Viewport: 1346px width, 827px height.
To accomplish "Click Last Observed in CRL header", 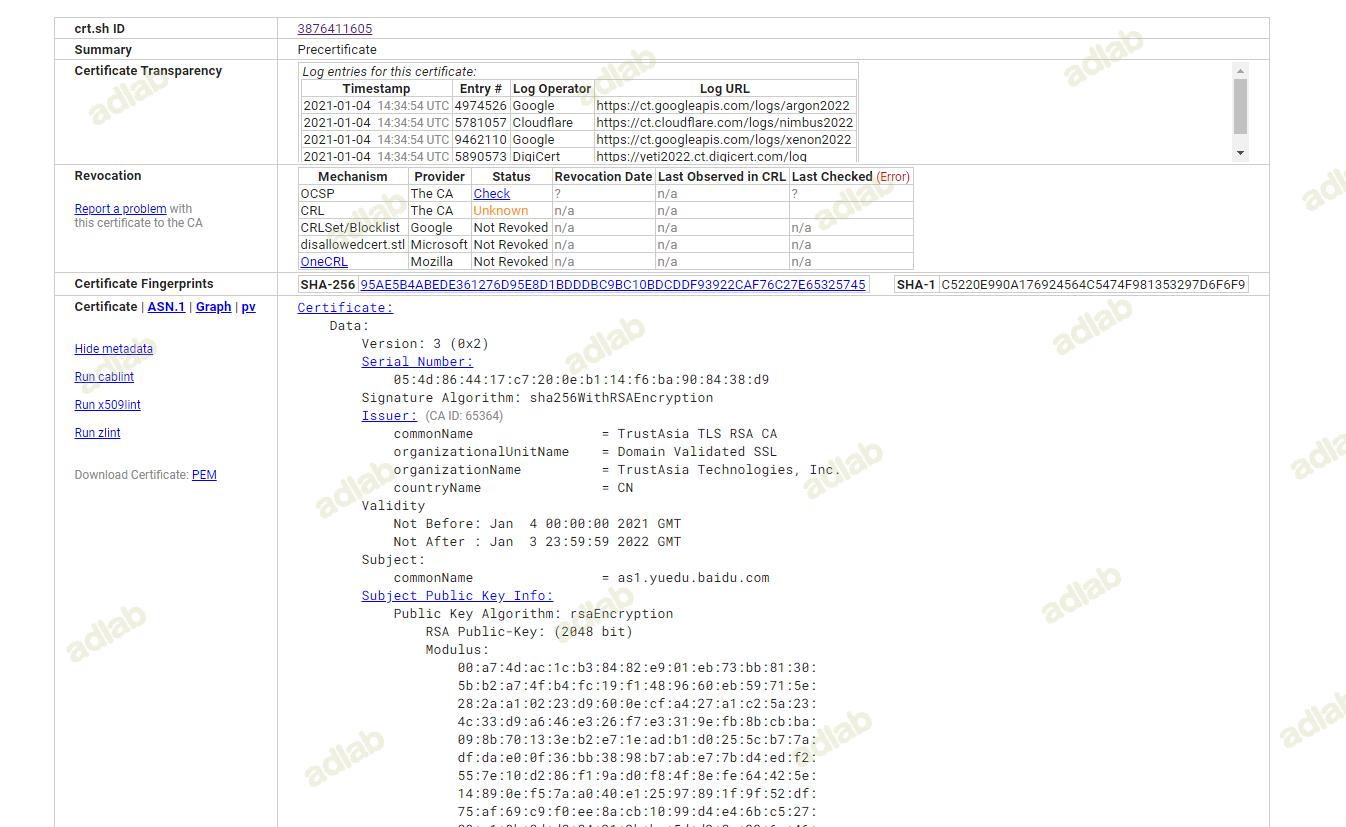I will (722, 177).
